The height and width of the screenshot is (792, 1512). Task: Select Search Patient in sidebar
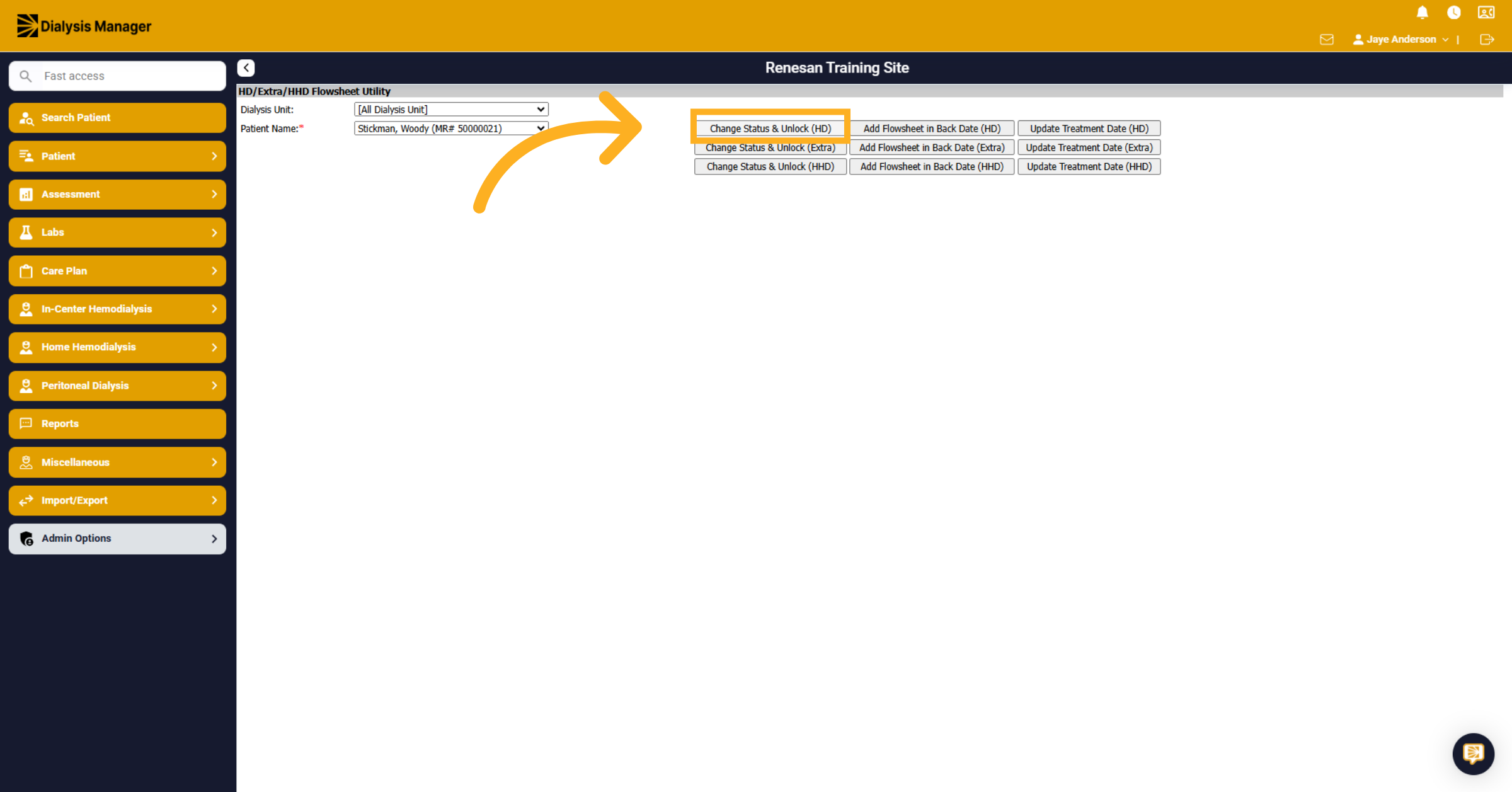pyautogui.click(x=117, y=118)
